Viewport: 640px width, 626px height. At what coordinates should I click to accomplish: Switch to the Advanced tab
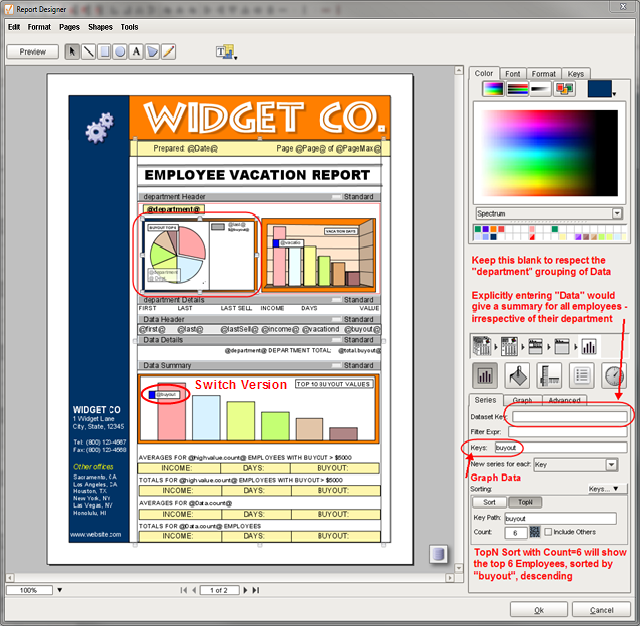coord(564,400)
